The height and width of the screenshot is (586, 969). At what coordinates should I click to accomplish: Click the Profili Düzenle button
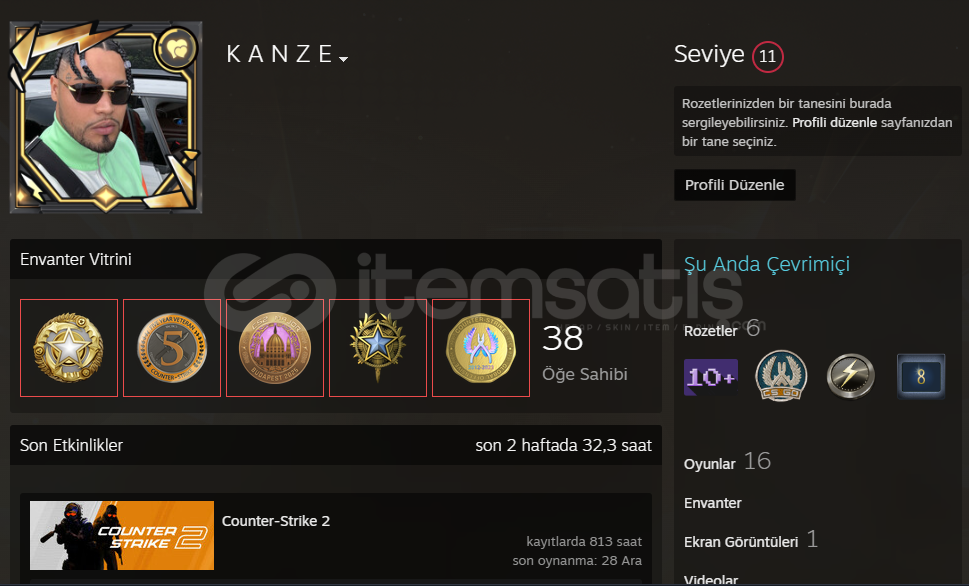734,185
